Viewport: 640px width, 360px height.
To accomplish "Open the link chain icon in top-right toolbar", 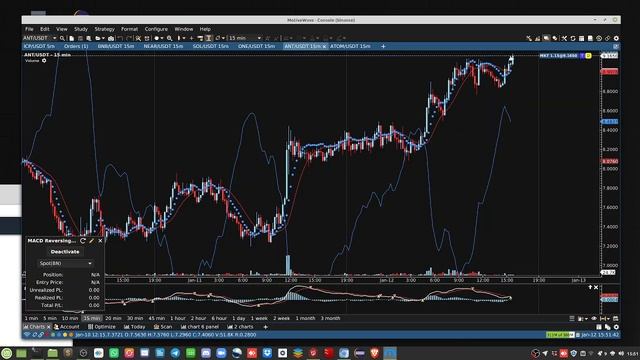I will [x=607, y=38].
